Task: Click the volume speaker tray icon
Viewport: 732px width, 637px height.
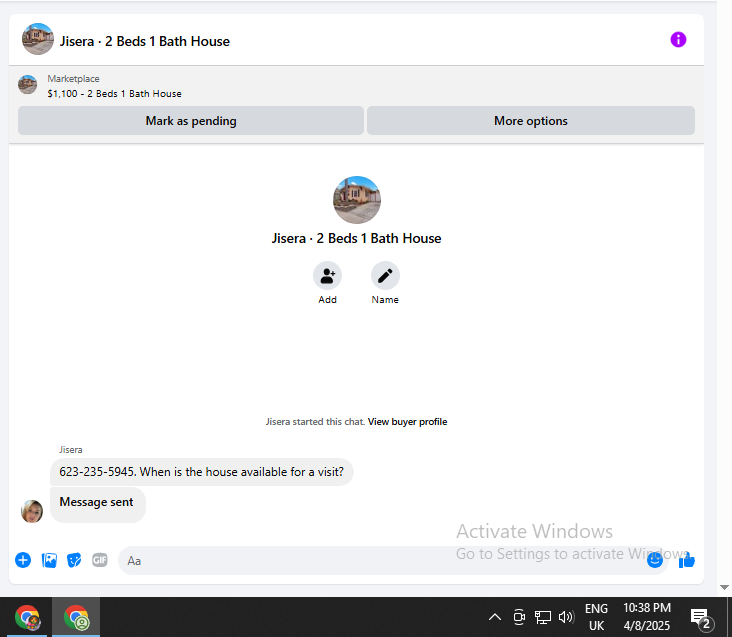Action: pos(566,617)
